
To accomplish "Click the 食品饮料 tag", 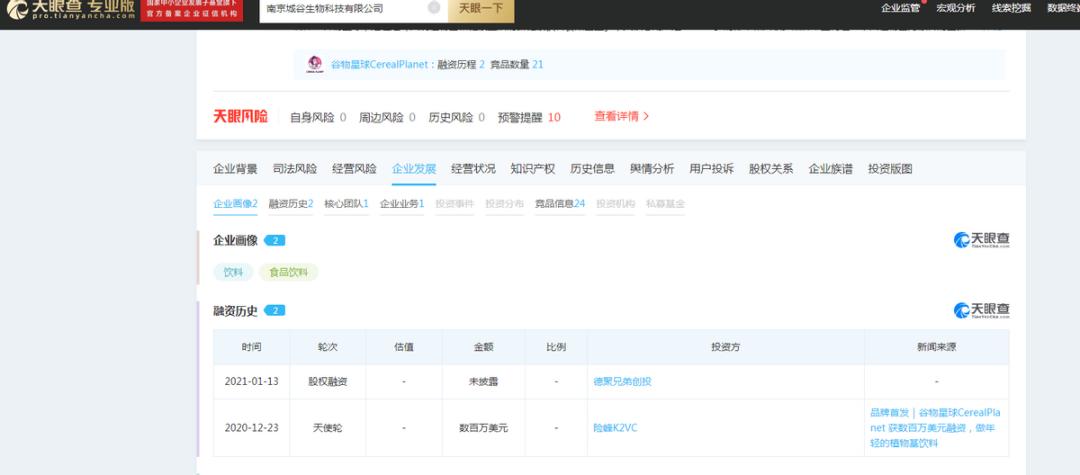I will click(x=288, y=272).
